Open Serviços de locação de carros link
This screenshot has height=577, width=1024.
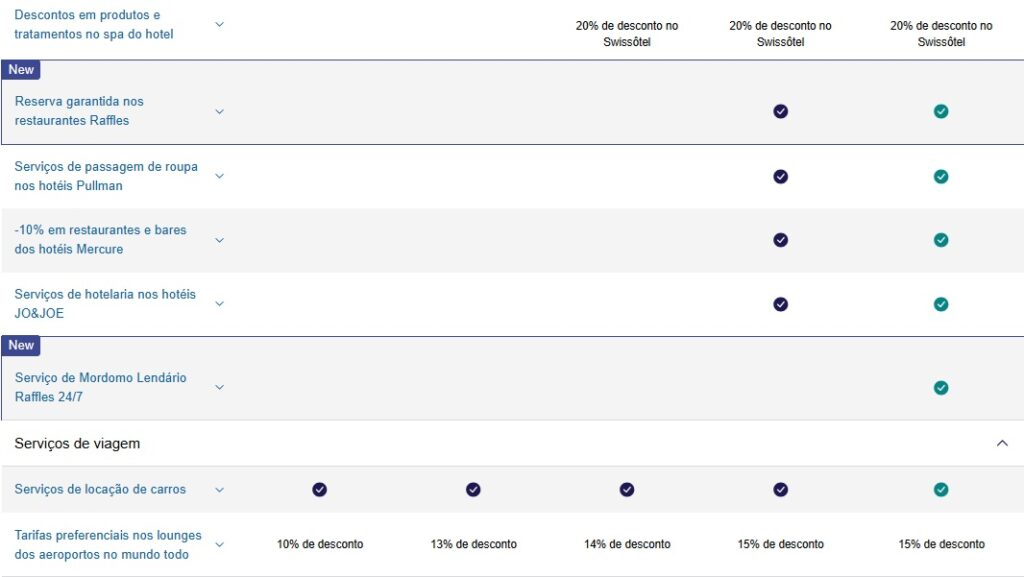click(x=100, y=490)
